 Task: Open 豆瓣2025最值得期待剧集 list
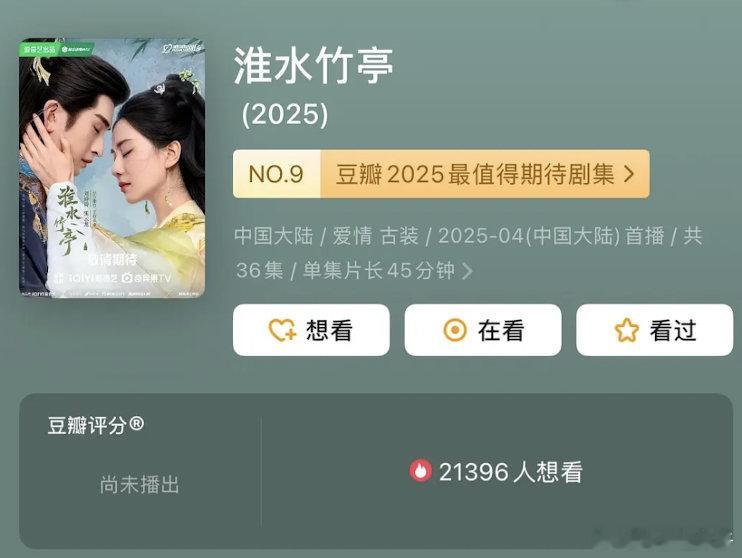[x=475, y=174]
